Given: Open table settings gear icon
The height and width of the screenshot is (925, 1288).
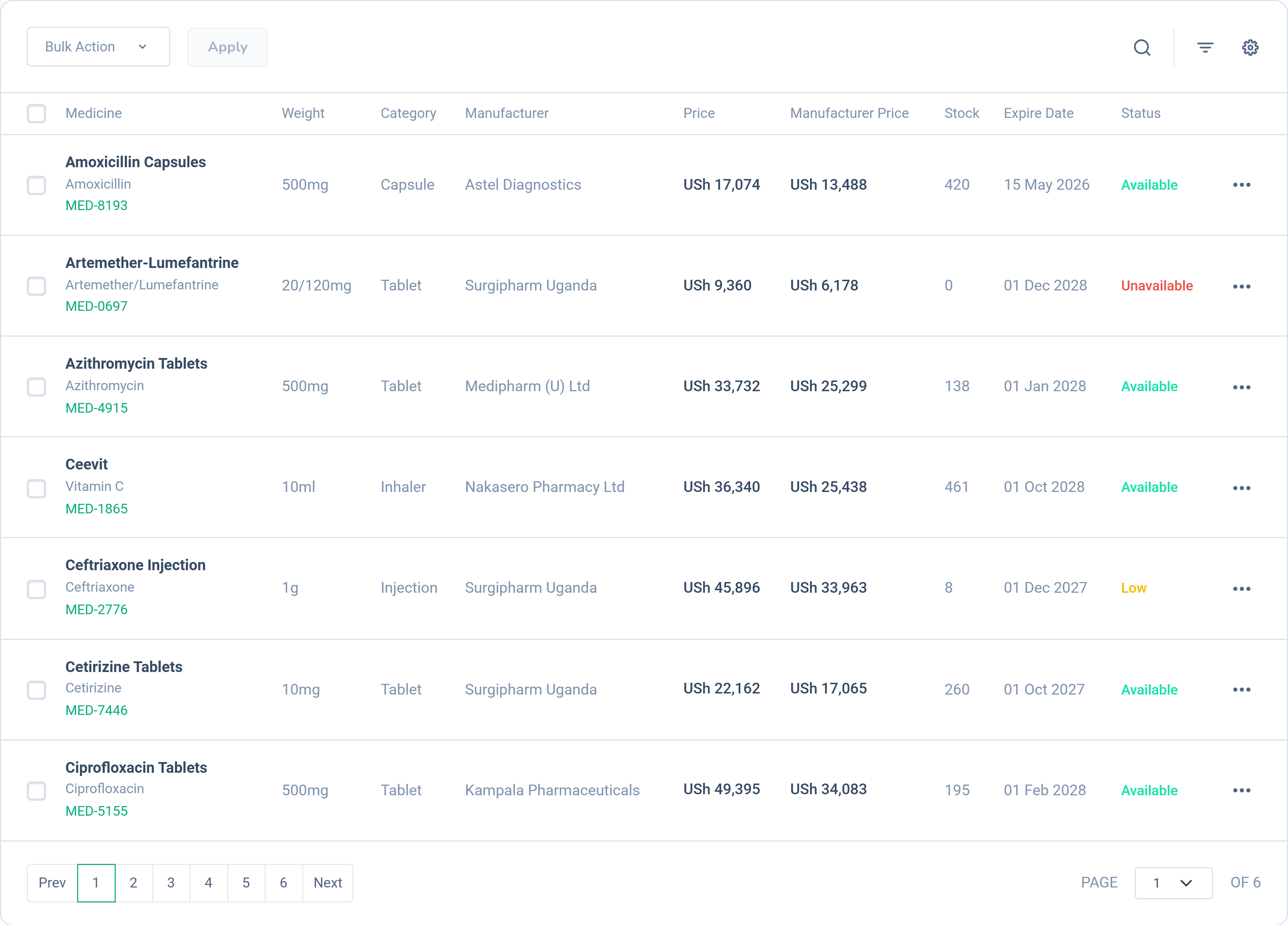Looking at the screenshot, I should [1250, 47].
